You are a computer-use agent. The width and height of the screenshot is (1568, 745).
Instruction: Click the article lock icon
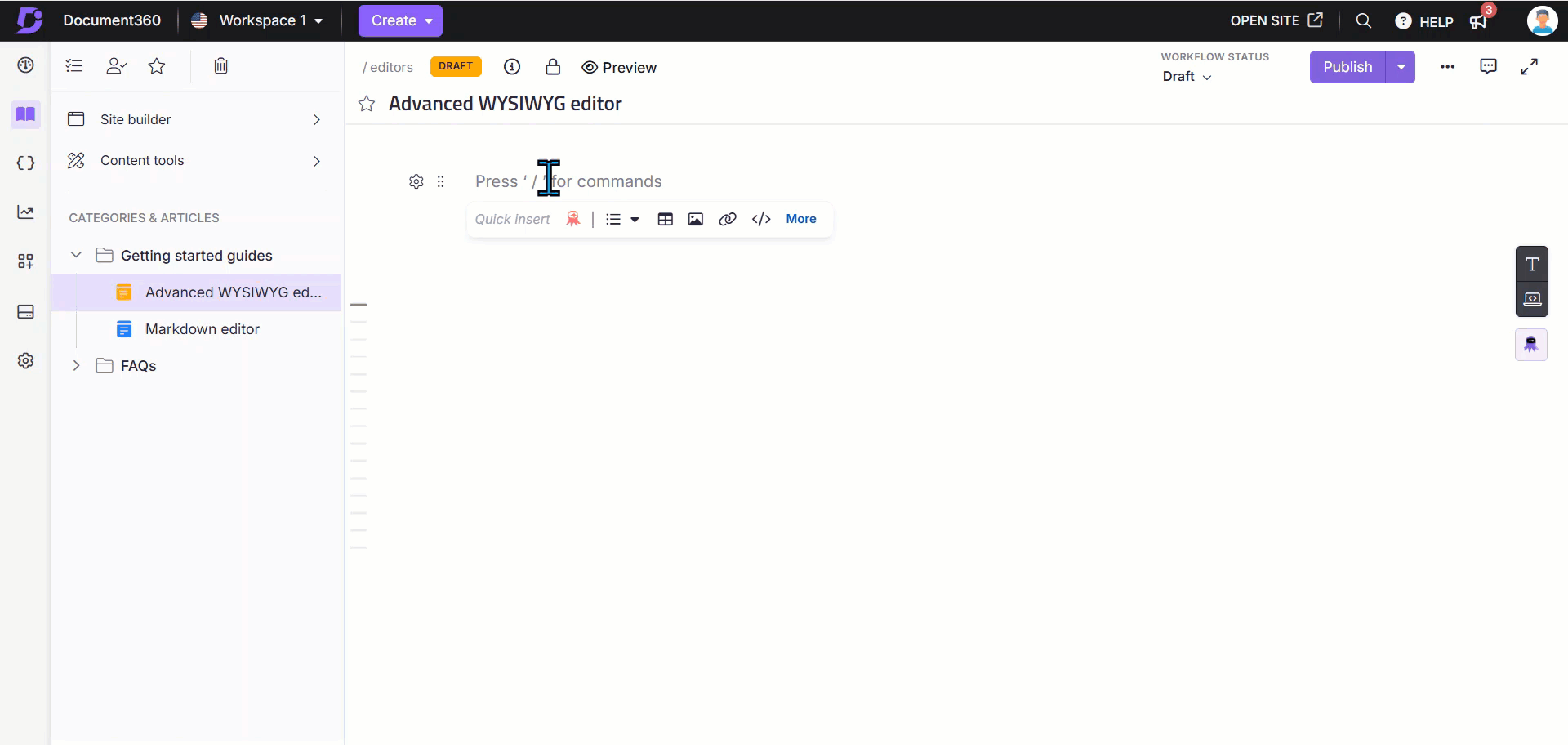(x=553, y=67)
